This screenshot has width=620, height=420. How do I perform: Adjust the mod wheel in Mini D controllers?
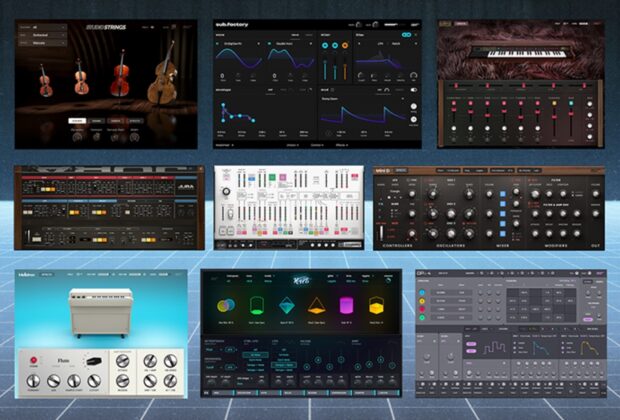pos(381,233)
